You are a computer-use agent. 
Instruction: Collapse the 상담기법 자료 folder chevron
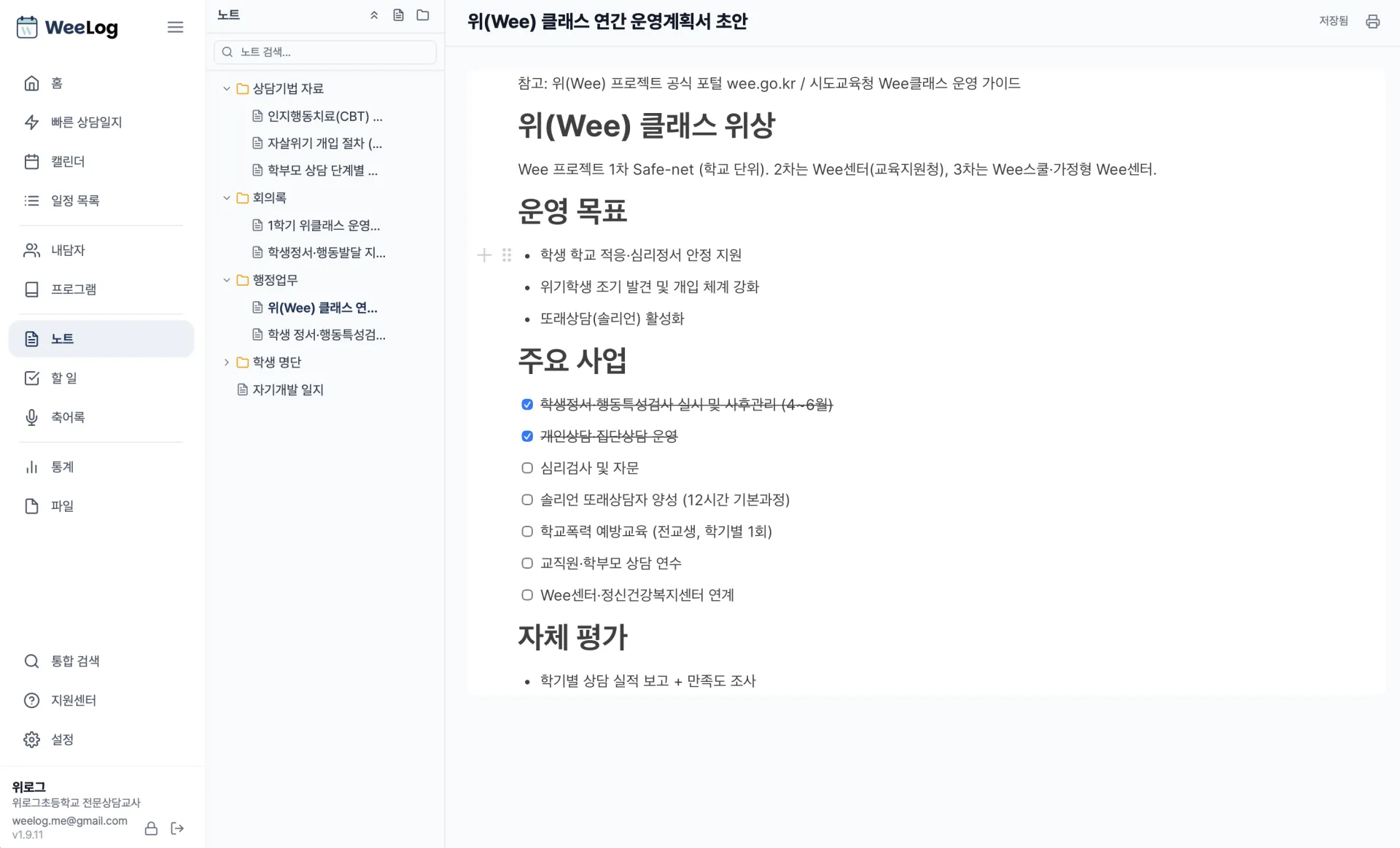227,89
